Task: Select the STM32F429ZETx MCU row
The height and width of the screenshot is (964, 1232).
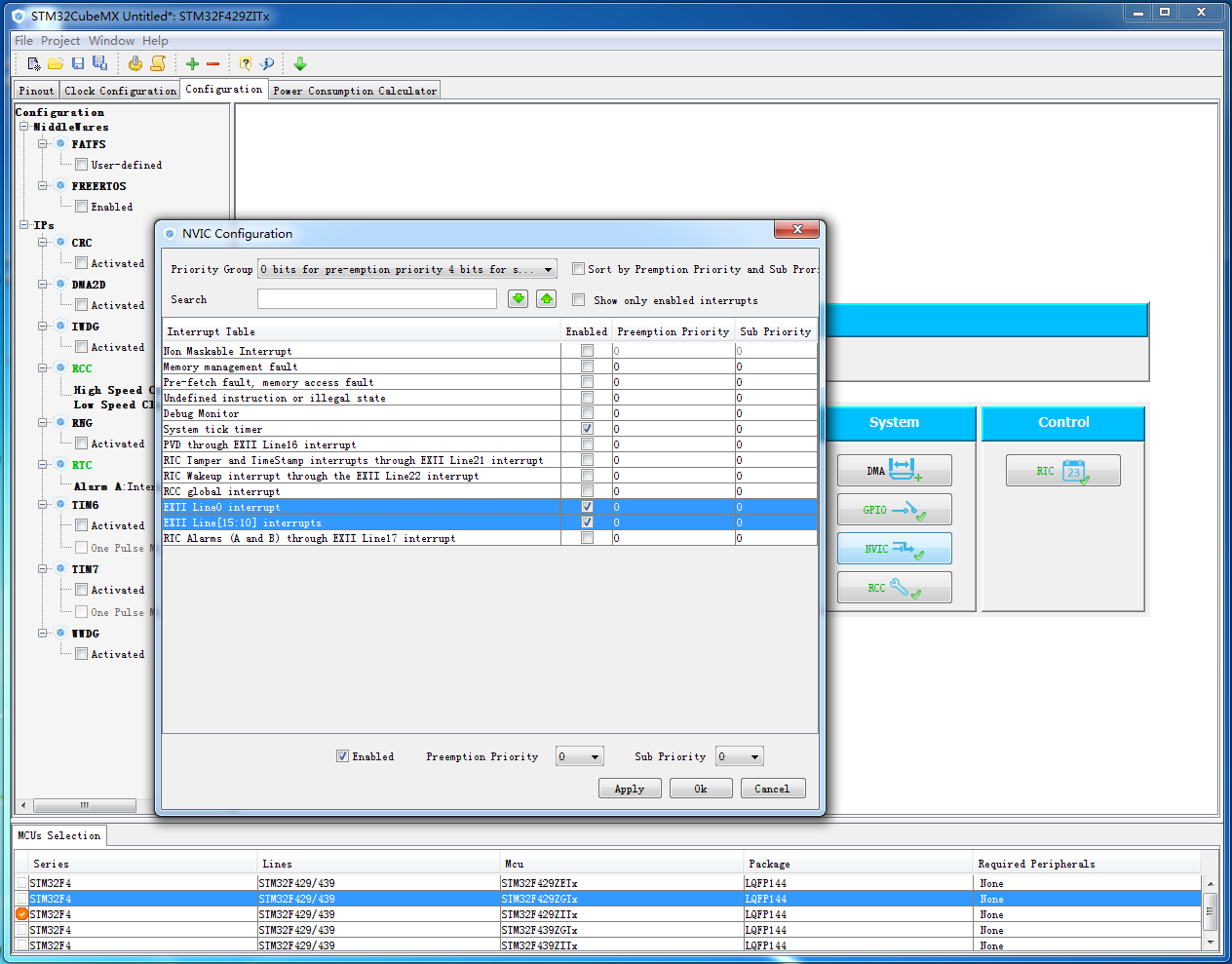Action: tap(608, 883)
